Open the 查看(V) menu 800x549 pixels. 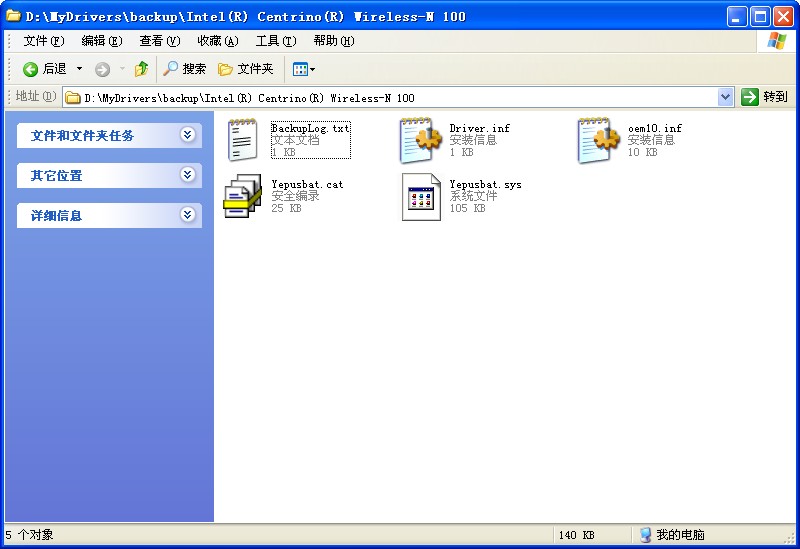click(x=160, y=41)
